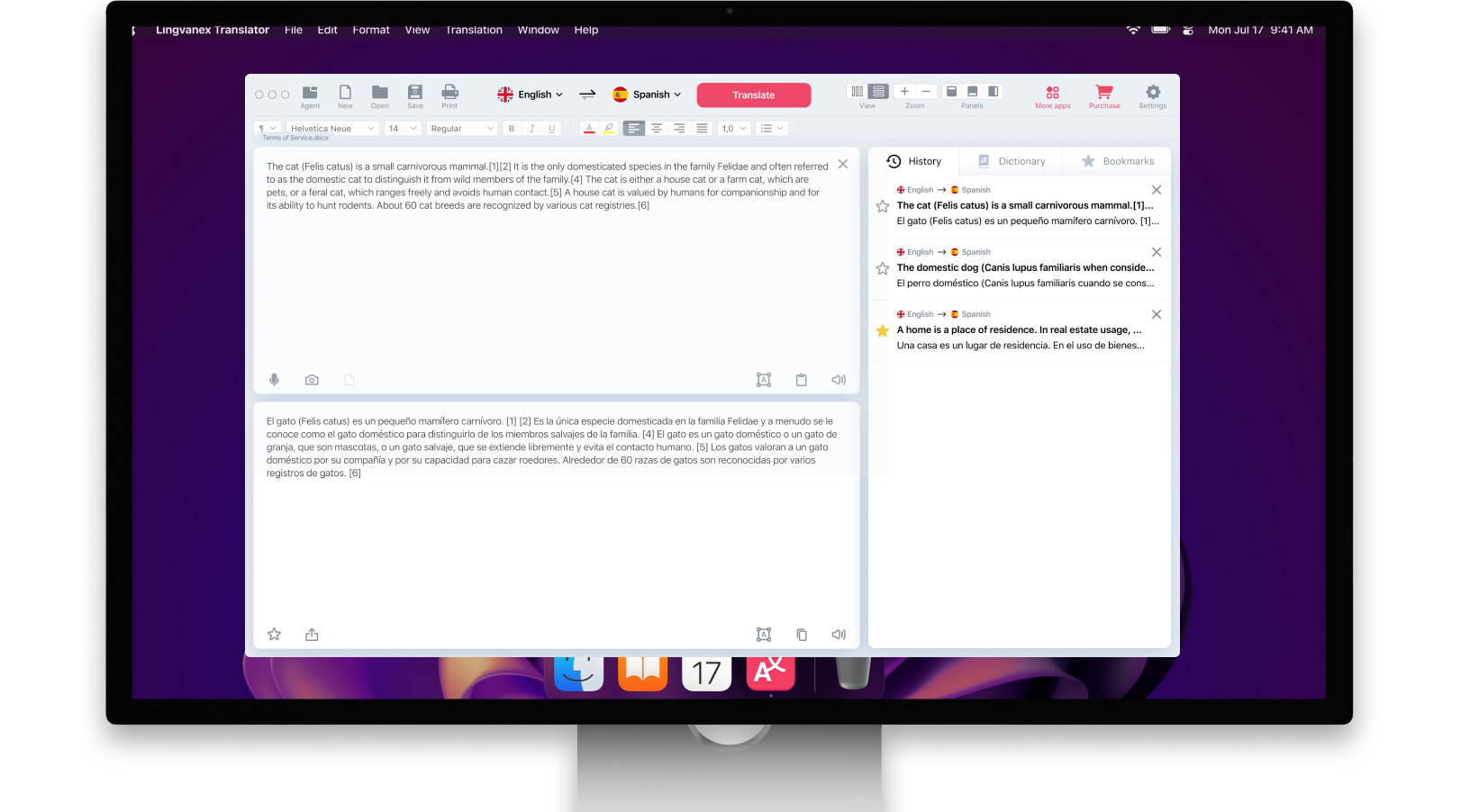The image size is (1461, 812).
Task: Open the Format menu in the menu bar
Action: [x=371, y=30]
